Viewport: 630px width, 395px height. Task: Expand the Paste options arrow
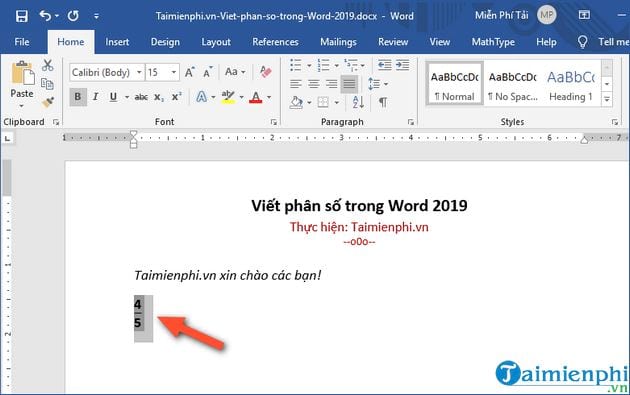point(22,106)
